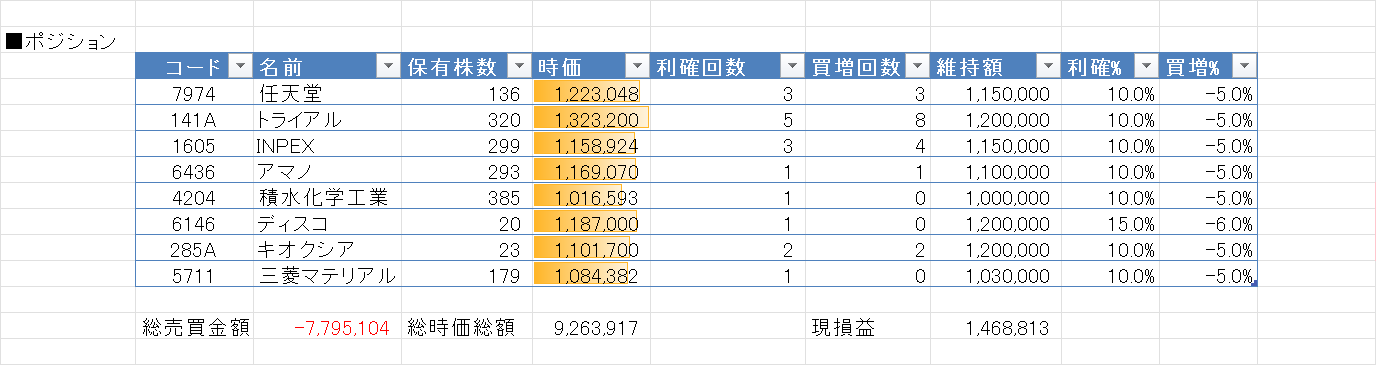The image size is (1376, 365).
Task: Select the ディスコ 利確% cell showing 15.0%
Action: [1110, 223]
